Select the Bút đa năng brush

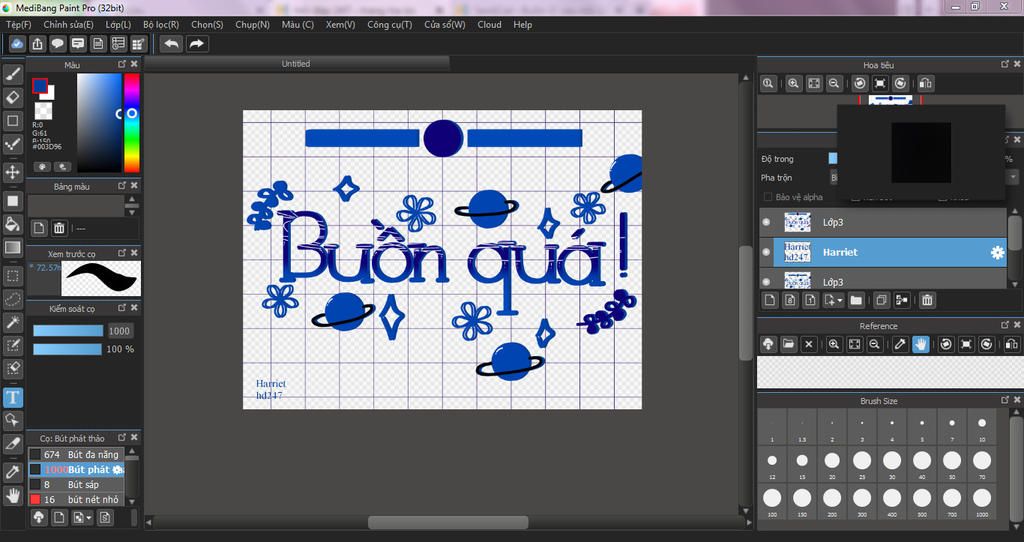pyautogui.click(x=76, y=454)
